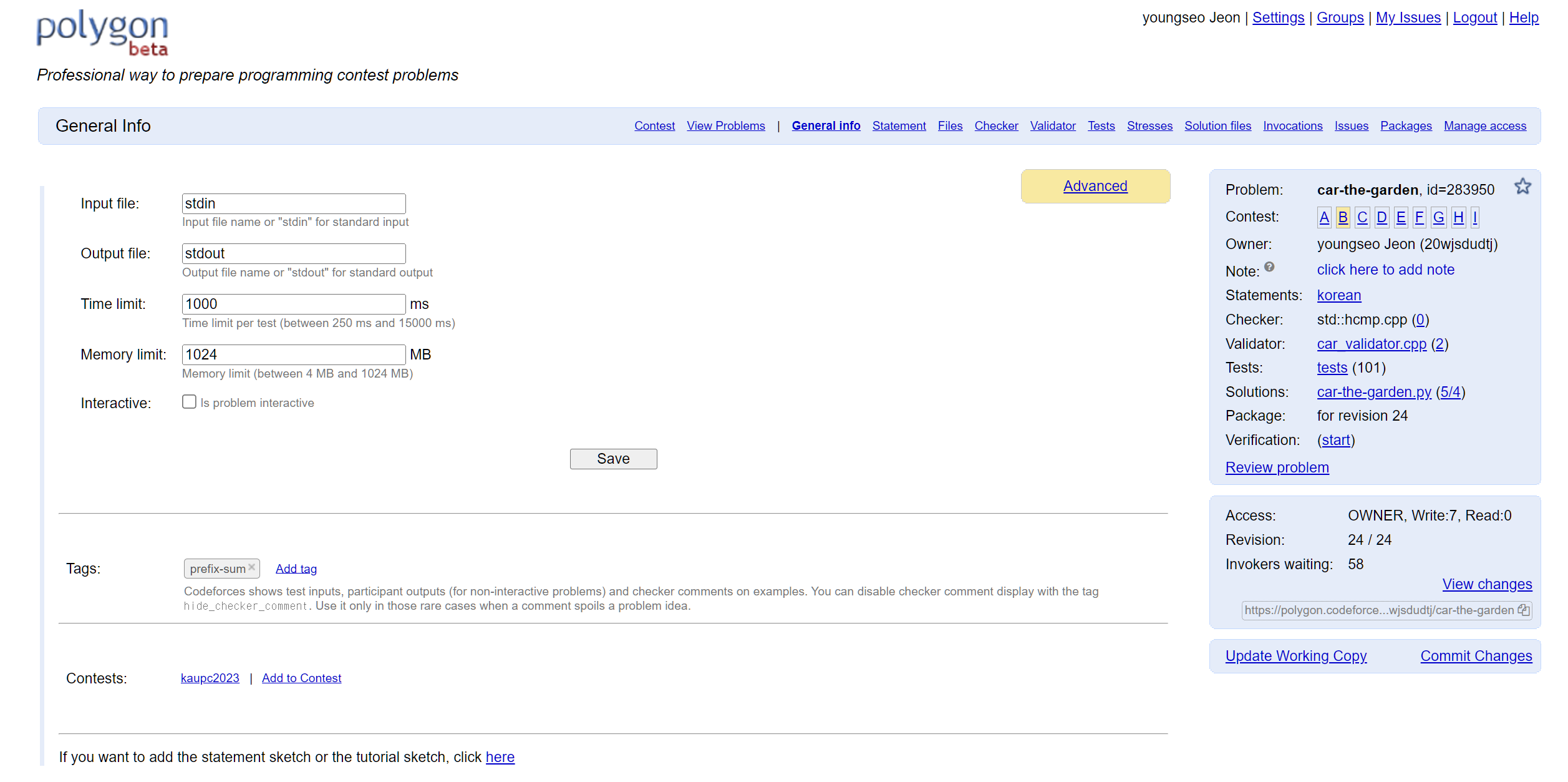Screen dimensions: 1568x782
Task: Click here to add note
Action: 1385,270
